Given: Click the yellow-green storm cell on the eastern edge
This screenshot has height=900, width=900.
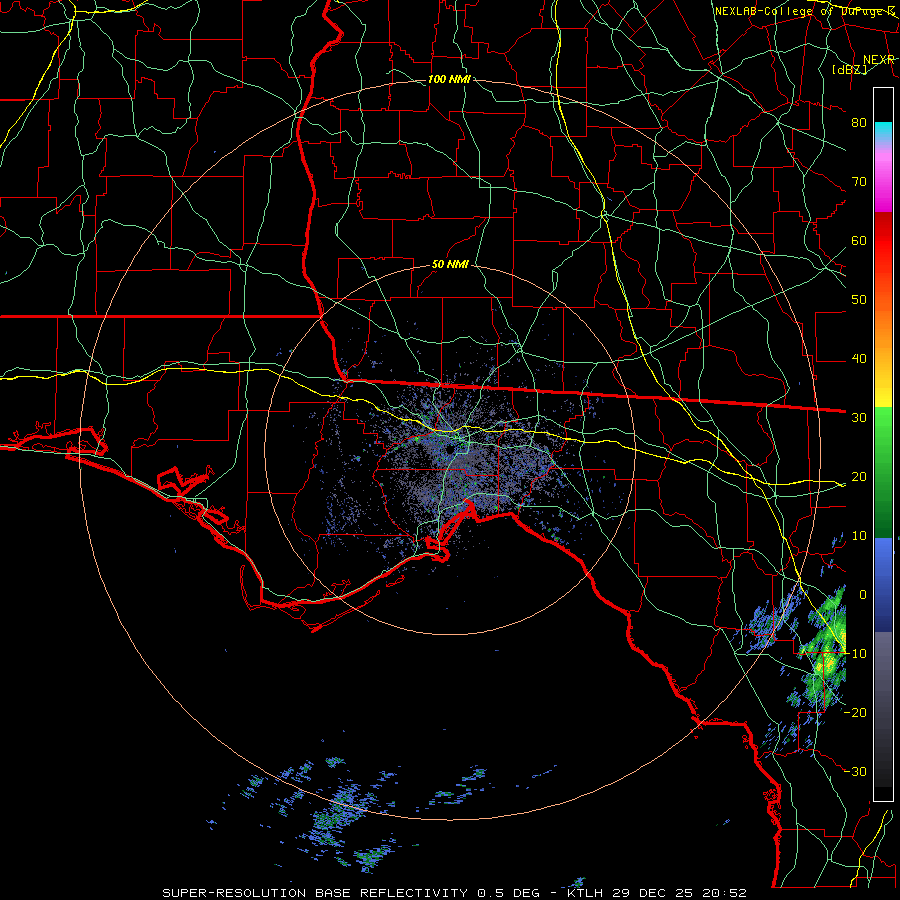Looking at the screenshot, I should coord(827,651).
